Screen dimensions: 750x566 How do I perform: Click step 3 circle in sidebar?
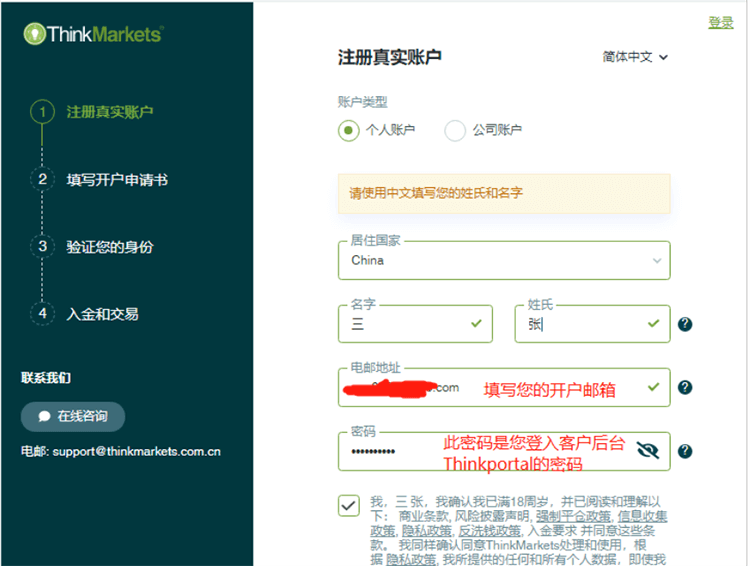pyautogui.click(x=43, y=246)
